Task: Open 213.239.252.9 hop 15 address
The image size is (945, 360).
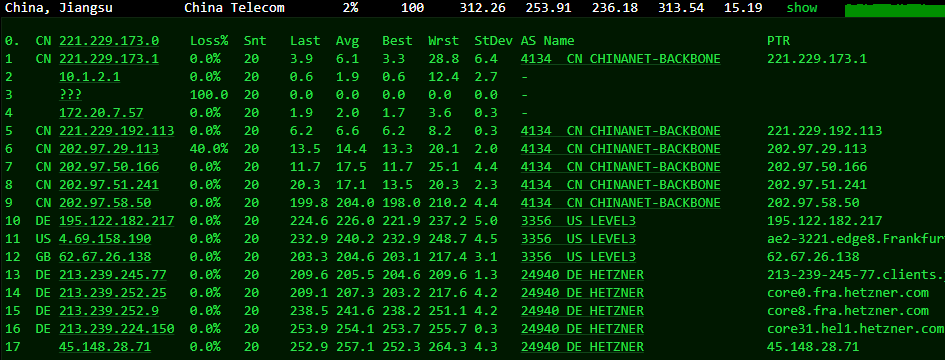Action: tap(109, 311)
